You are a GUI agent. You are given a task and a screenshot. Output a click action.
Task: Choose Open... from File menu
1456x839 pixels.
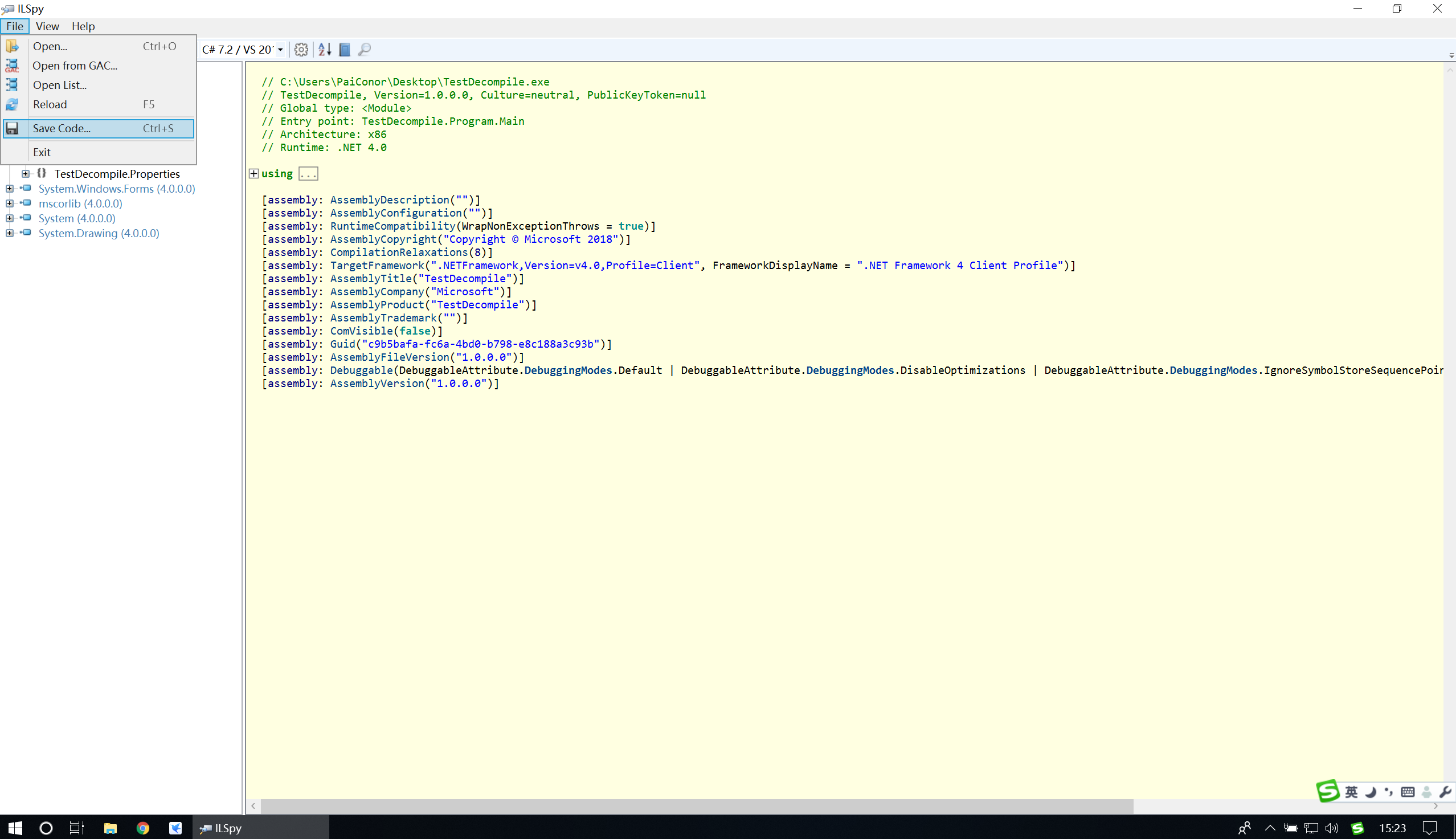tap(99, 46)
